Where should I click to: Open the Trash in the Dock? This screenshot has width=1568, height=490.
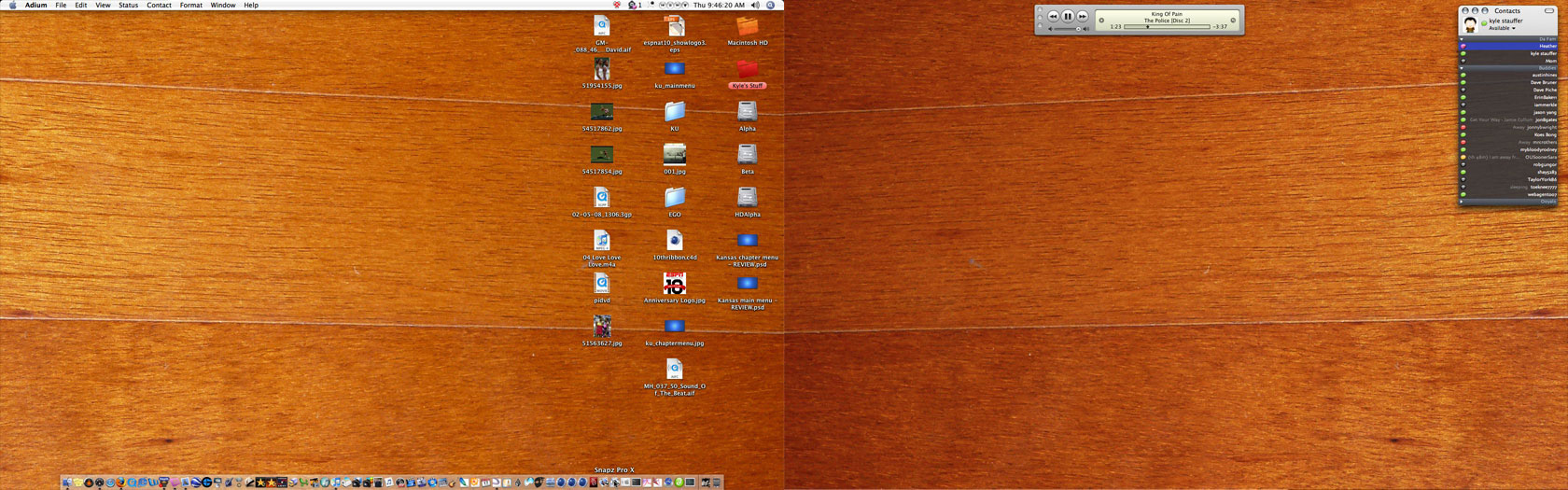[x=717, y=483]
